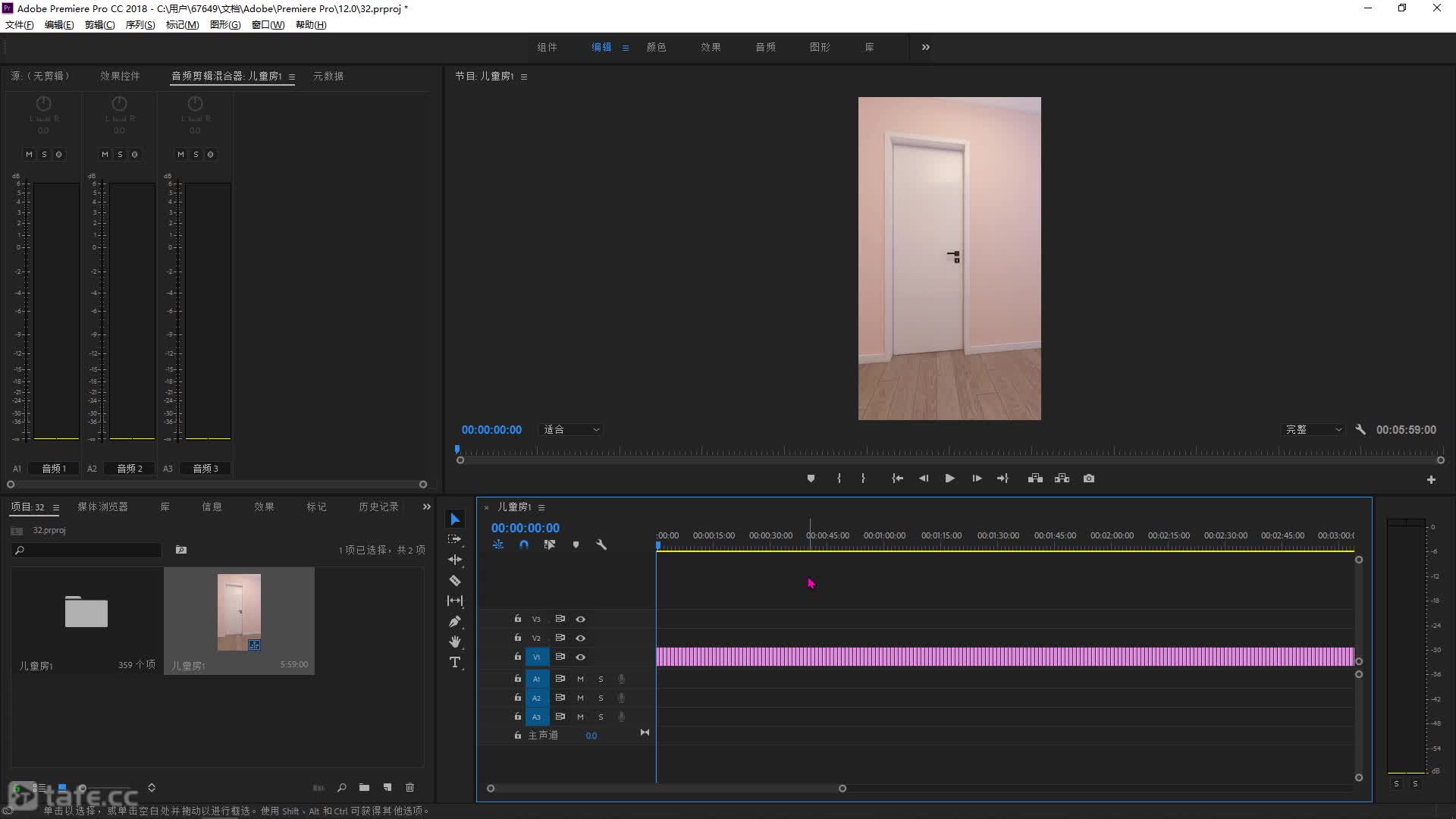
Task: Click Go to Out point button
Action: (x=1003, y=479)
